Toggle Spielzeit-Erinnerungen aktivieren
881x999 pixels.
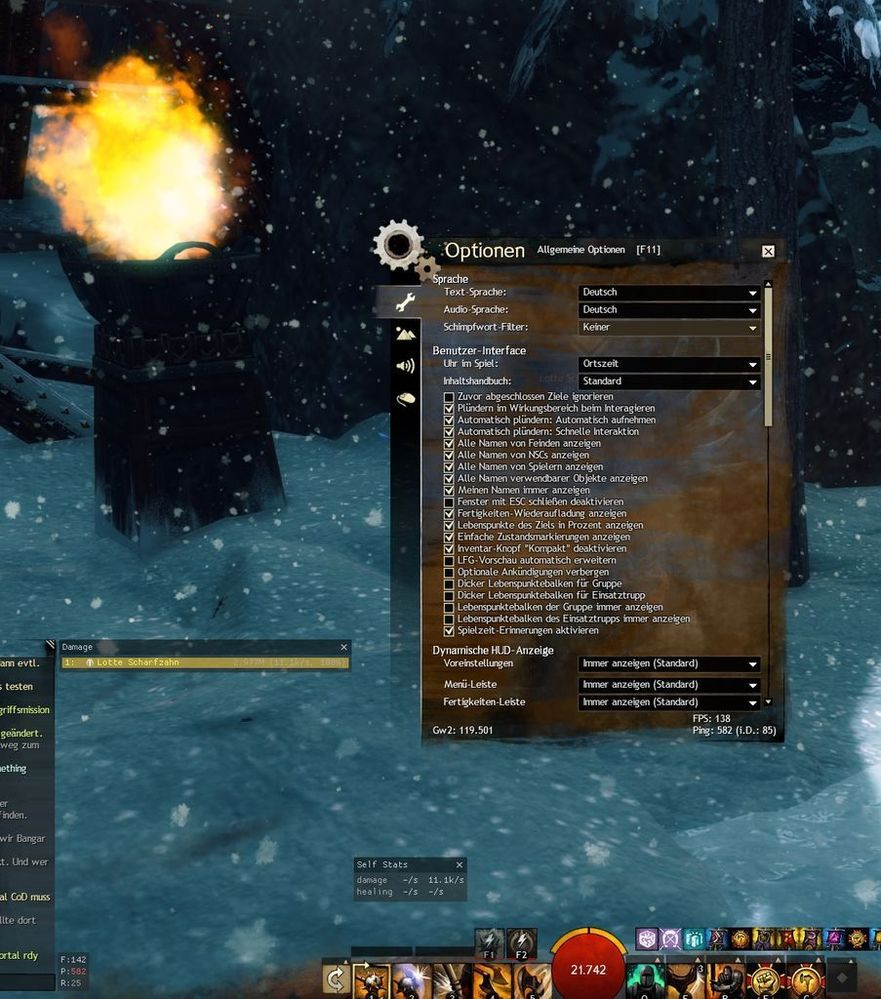pyautogui.click(x=449, y=631)
